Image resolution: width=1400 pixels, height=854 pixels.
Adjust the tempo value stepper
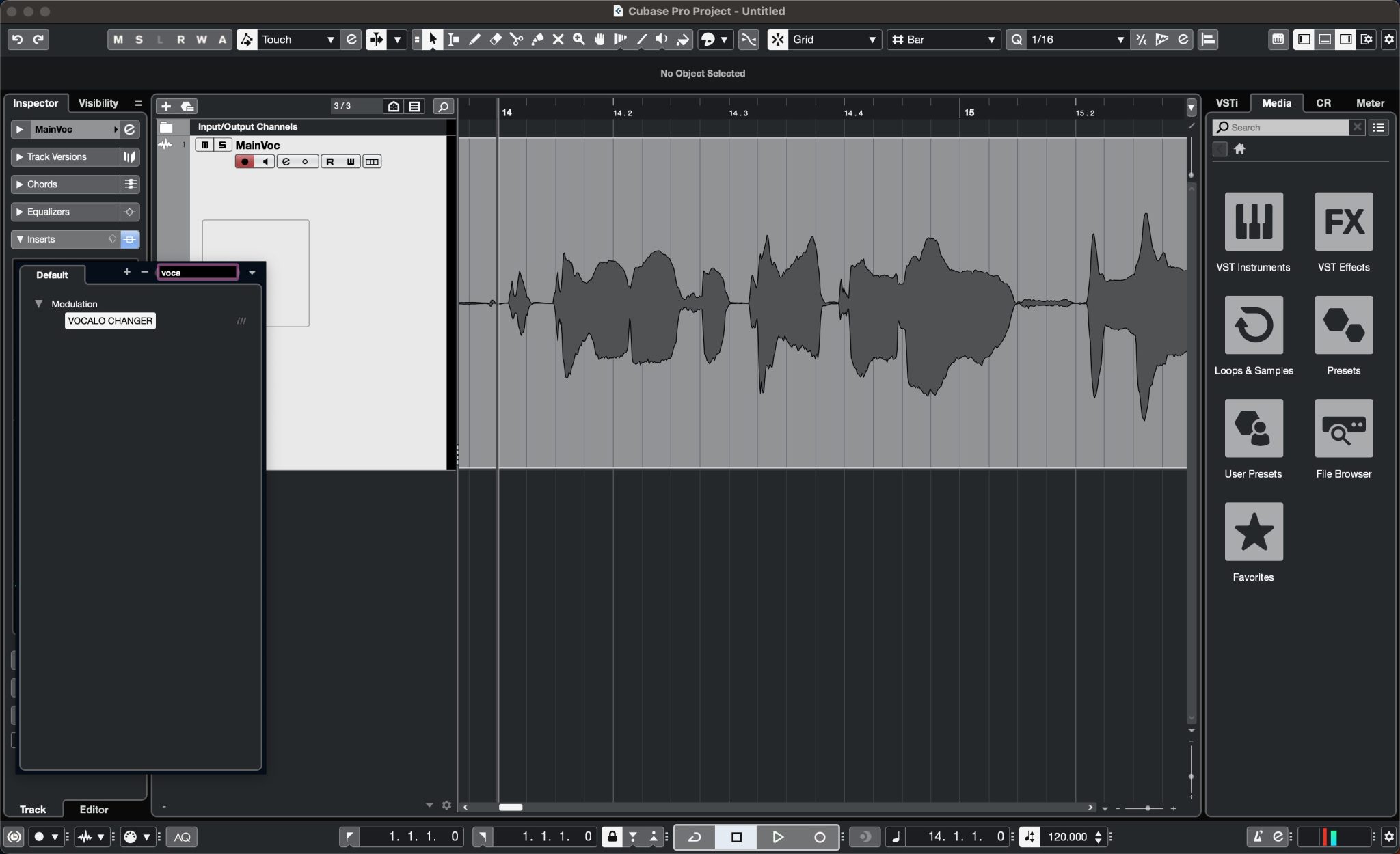tap(1098, 836)
